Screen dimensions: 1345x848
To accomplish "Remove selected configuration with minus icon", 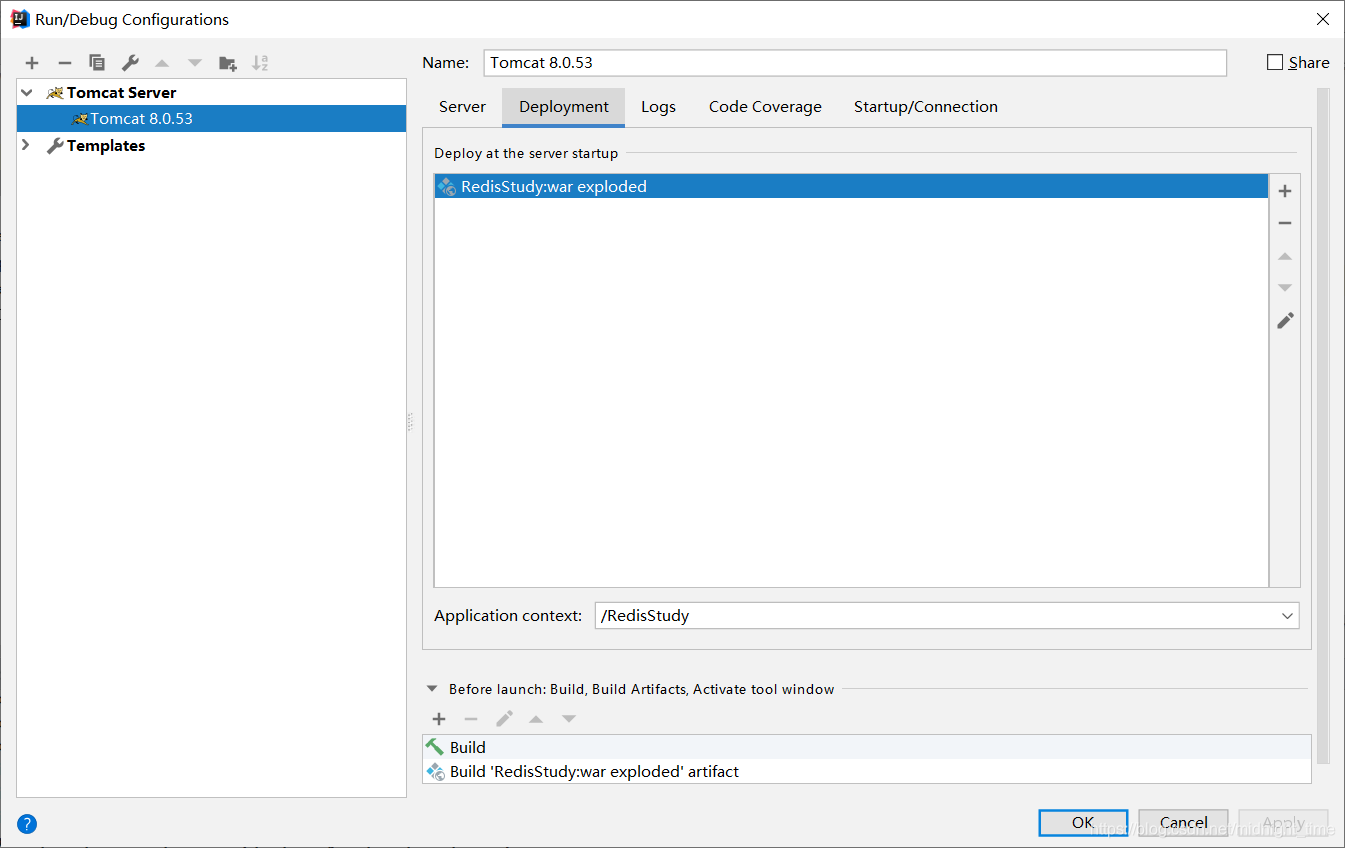I will [x=65, y=63].
